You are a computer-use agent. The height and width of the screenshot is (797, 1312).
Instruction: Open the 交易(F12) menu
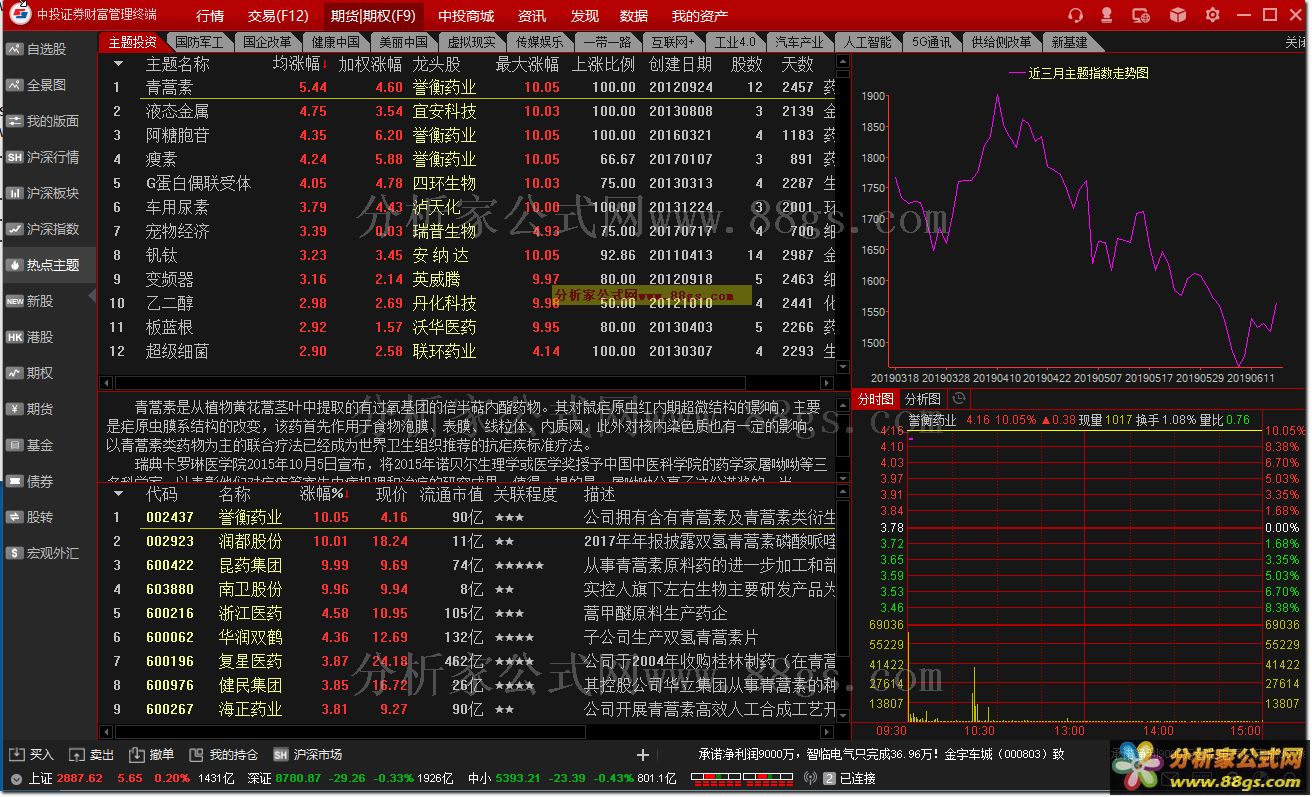(278, 16)
